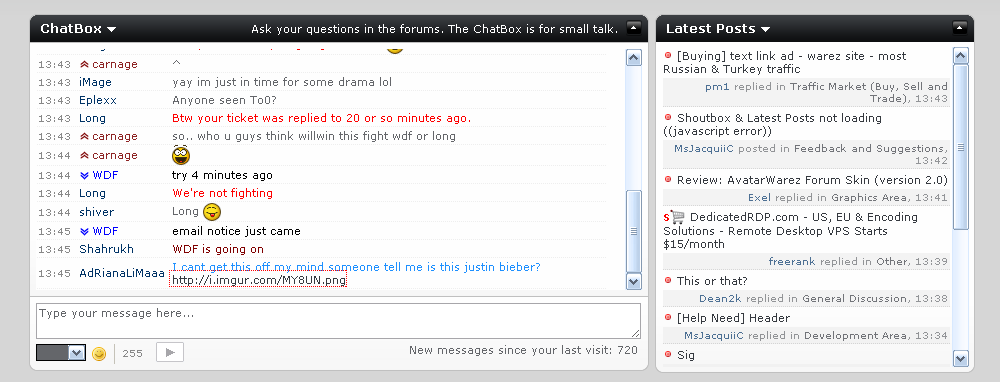Open the smiley emoticon picker
This screenshot has width=1000, height=382.
pyautogui.click(x=99, y=353)
